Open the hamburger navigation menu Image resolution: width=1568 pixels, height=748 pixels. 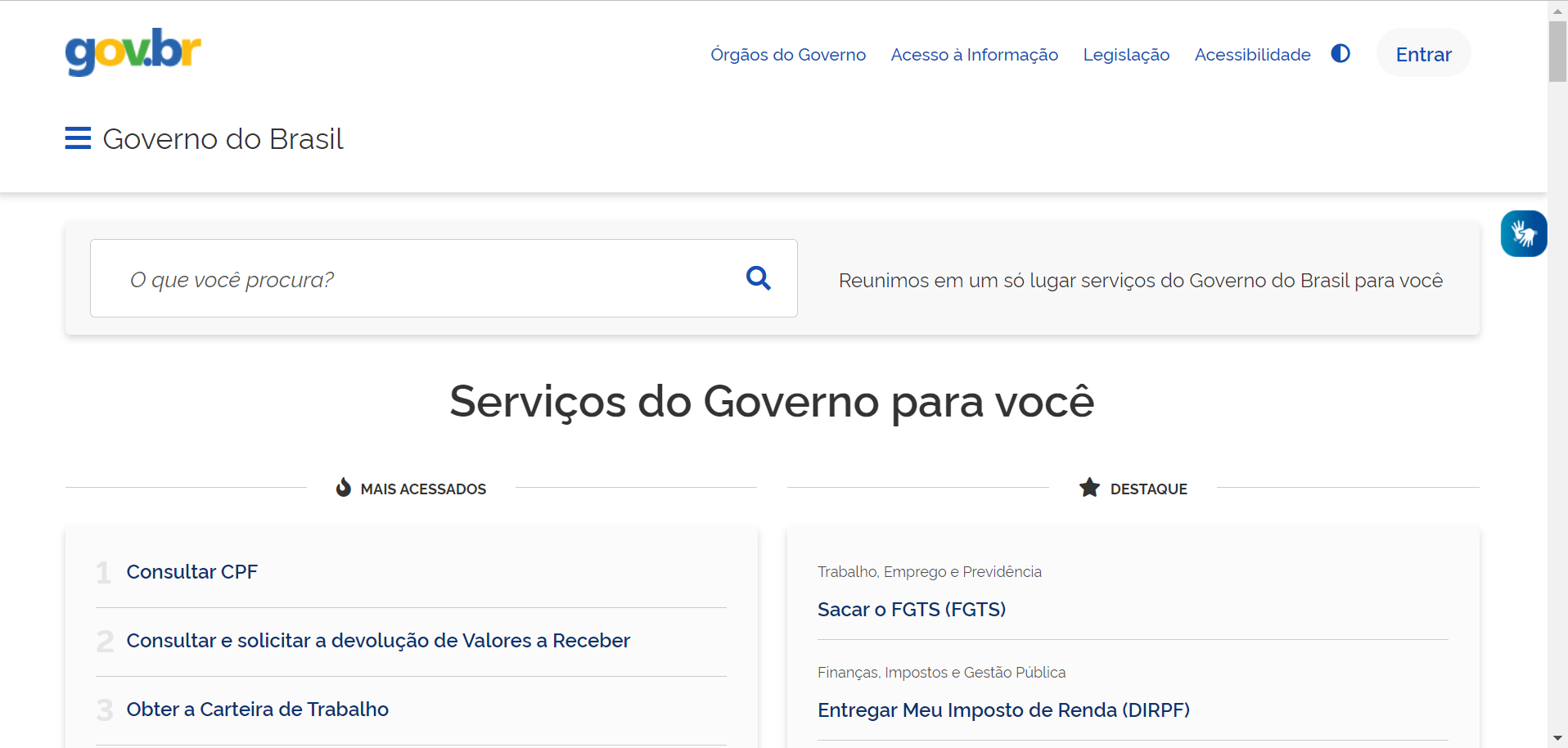coord(78,138)
